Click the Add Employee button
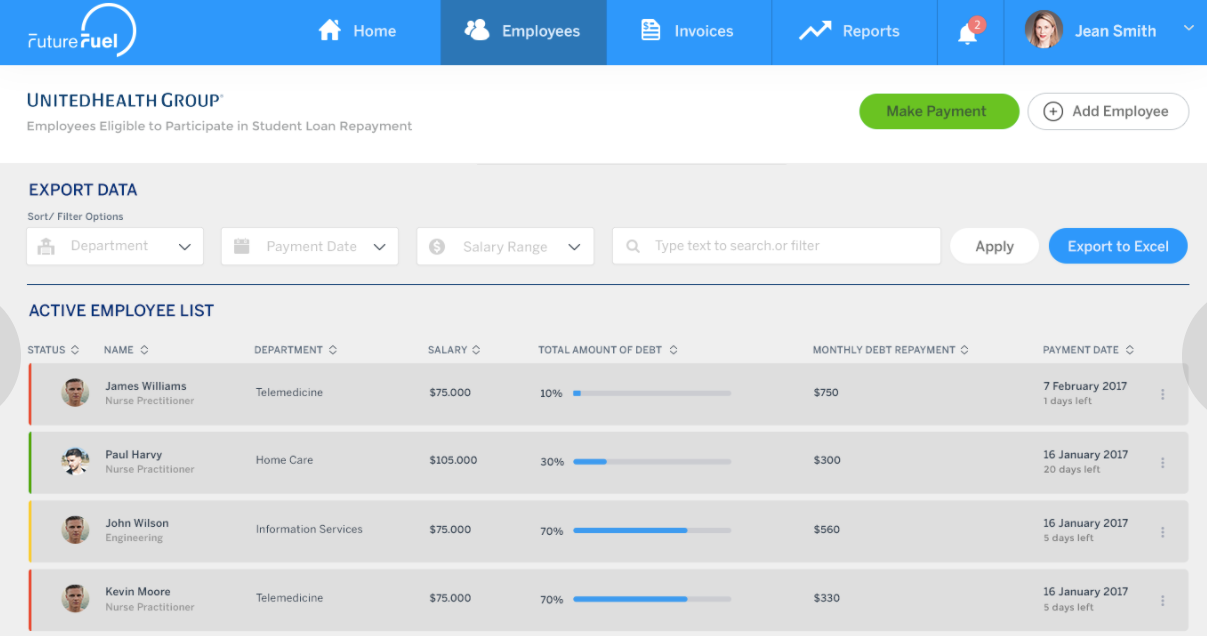This screenshot has width=1207, height=636. [1108, 112]
